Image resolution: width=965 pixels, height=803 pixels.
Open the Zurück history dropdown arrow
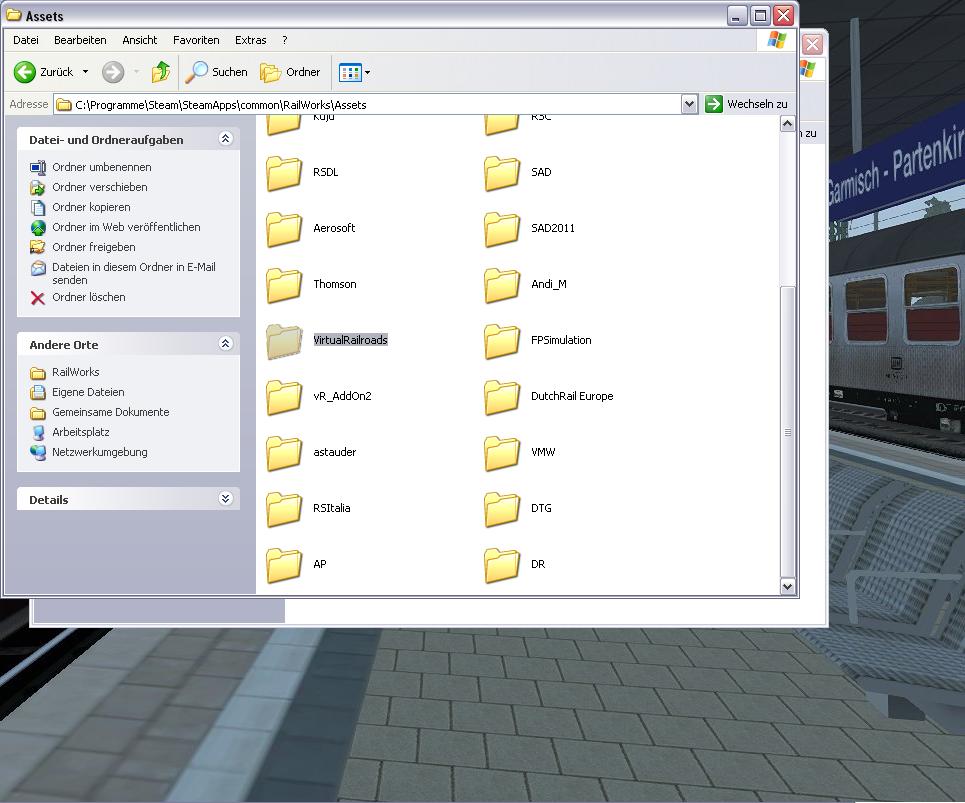pos(85,72)
